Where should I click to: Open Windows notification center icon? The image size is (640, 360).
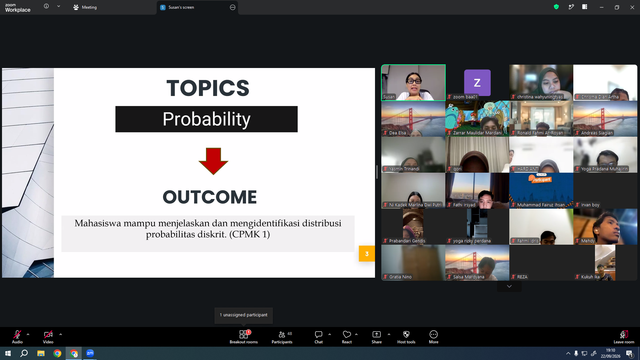630,353
